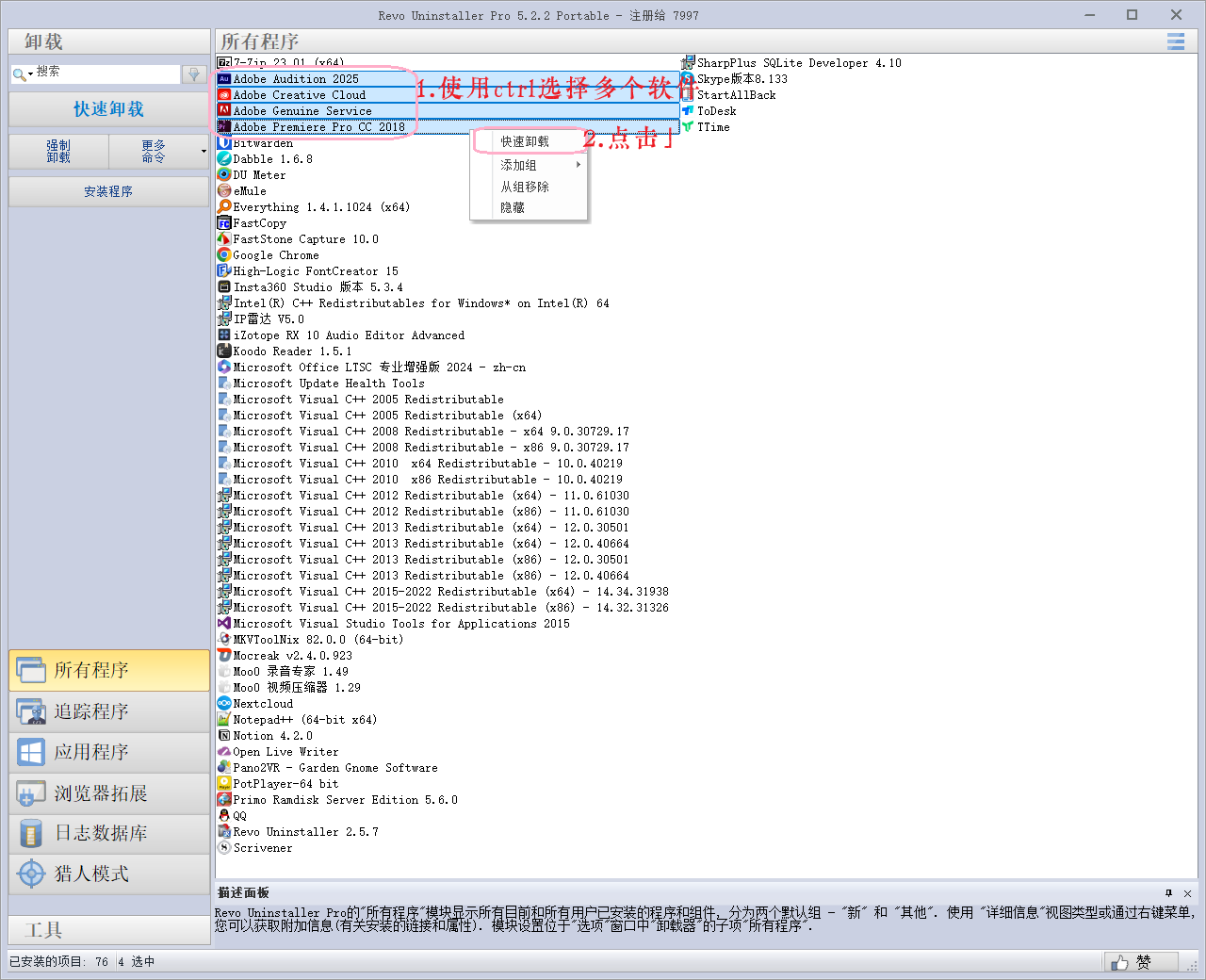Click the 赞 like button

[1141, 962]
